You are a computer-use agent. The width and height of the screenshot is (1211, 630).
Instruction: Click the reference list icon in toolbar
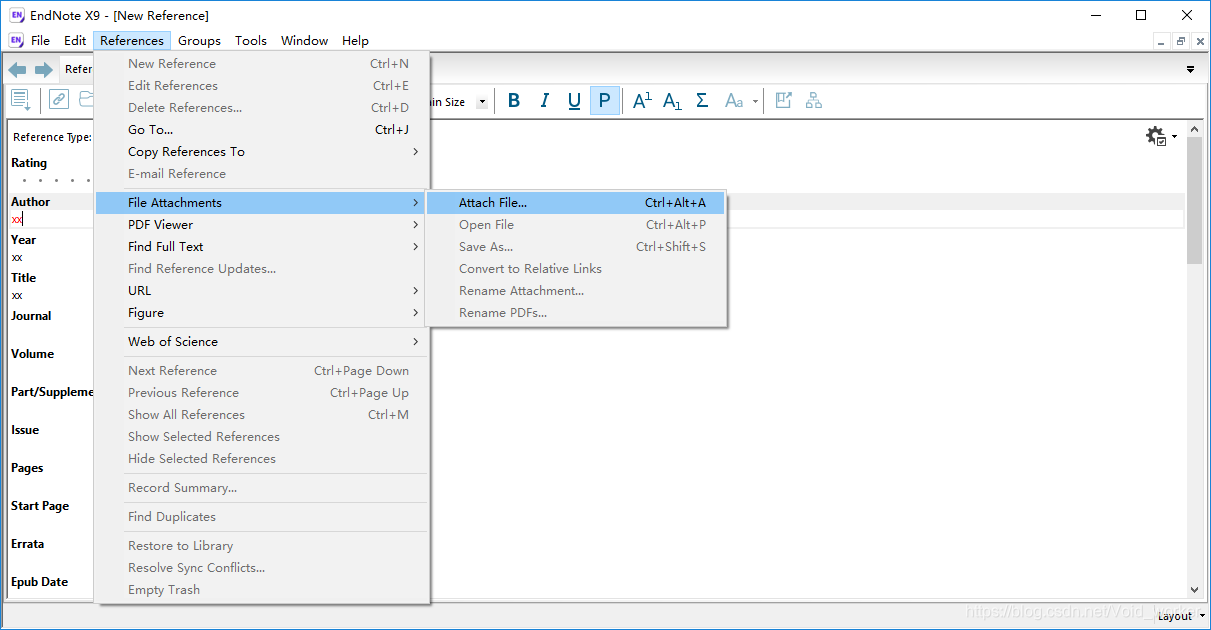(x=21, y=100)
